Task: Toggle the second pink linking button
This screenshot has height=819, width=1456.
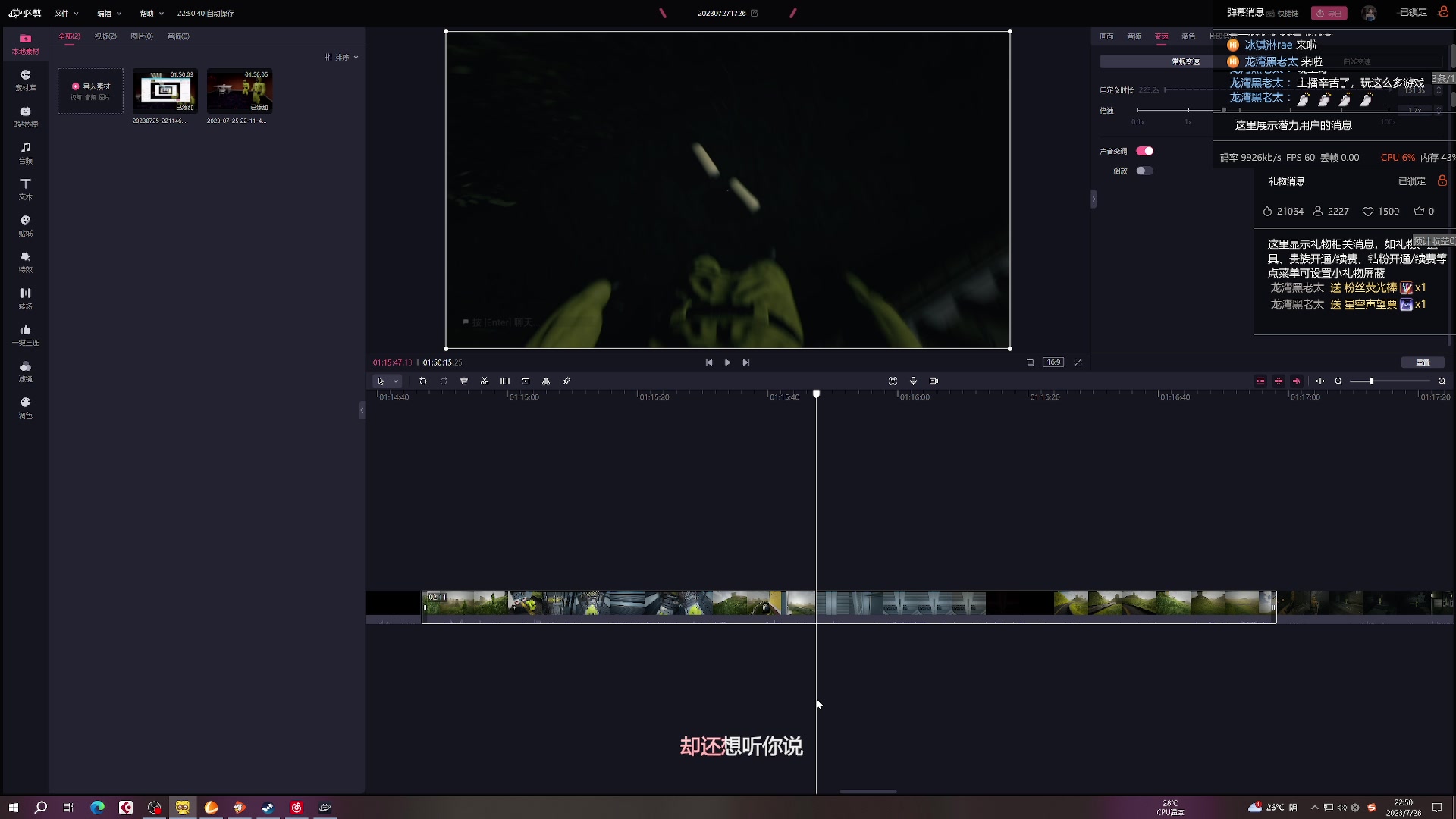Action: pyautogui.click(x=1279, y=381)
